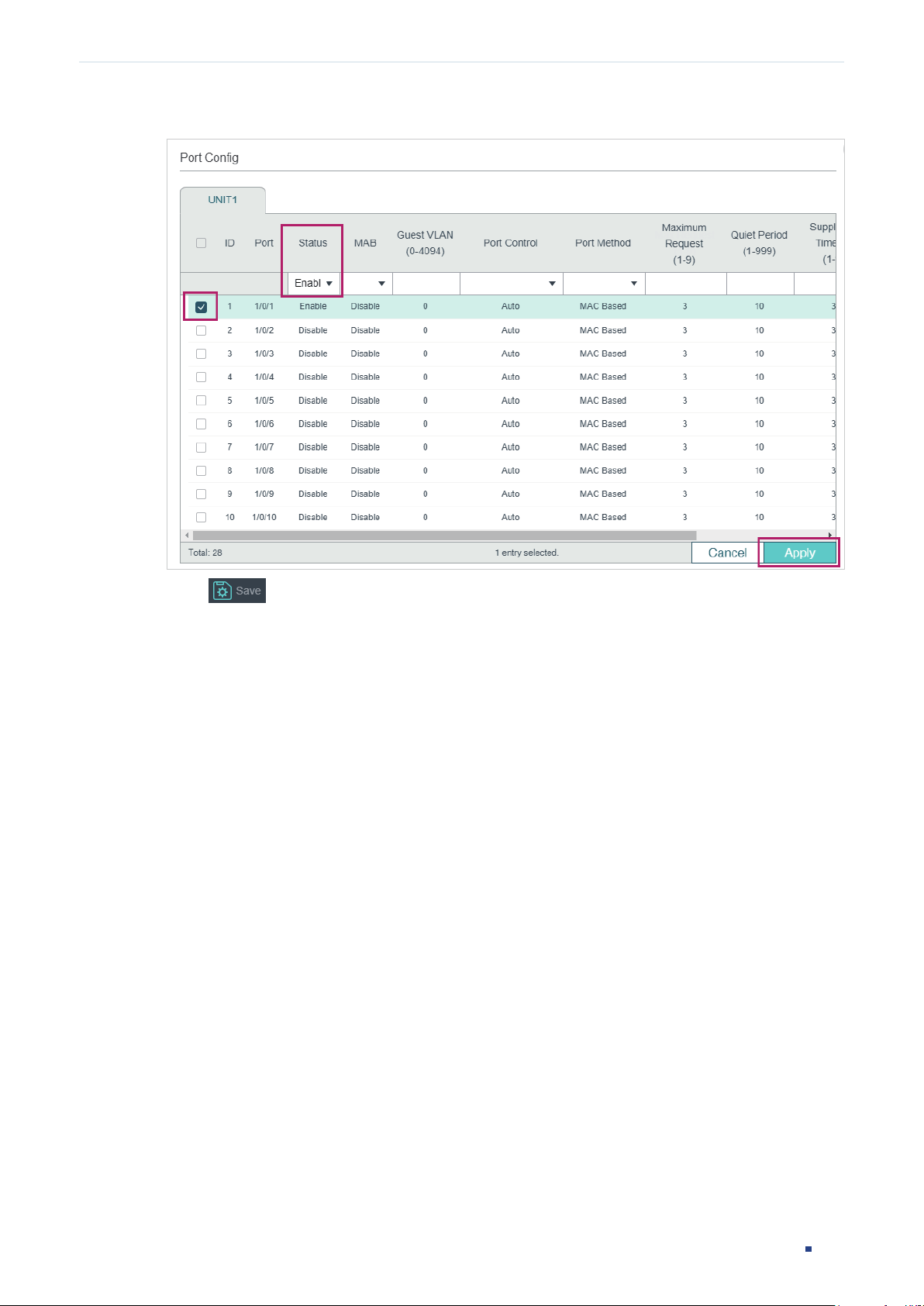Screen dimensions: 924x1306
Task: Expand the Port Control dropdown
Action: pos(512,284)
